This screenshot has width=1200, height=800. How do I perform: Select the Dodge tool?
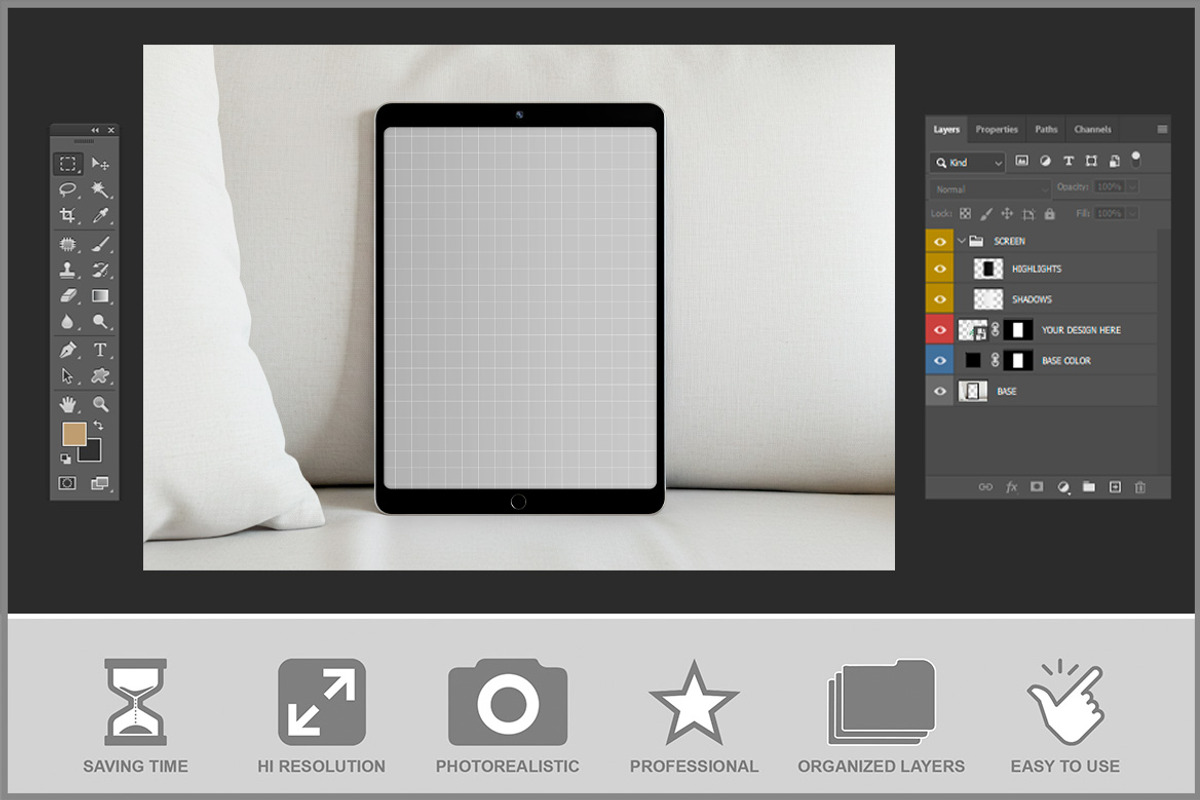click(x=100, y=322)
